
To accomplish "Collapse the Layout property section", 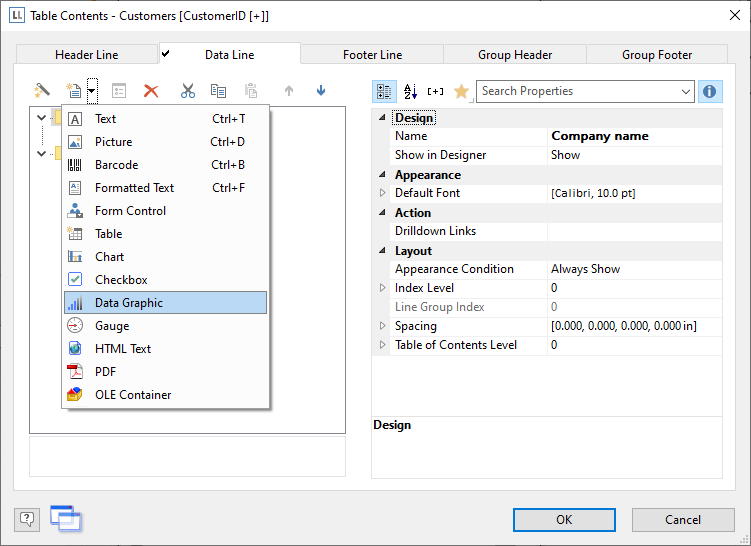I will [382, 251].
